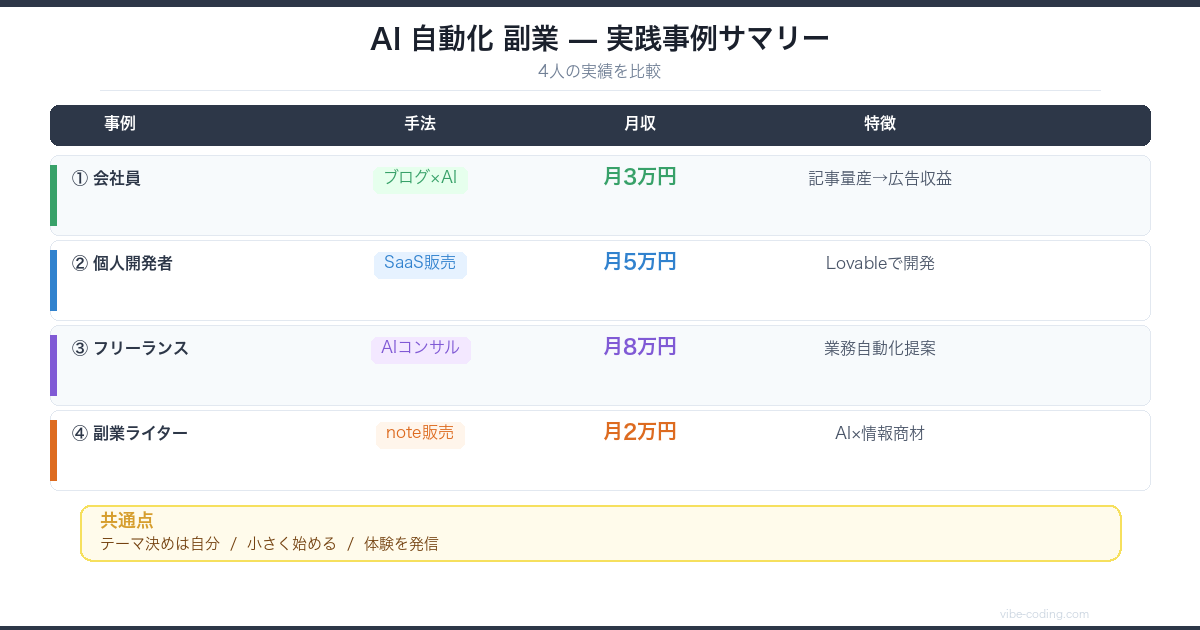The width and height of the screenshot is (1200, 630).
Task: Select the ブログ×AI method badge
Action: pos(420,178)
